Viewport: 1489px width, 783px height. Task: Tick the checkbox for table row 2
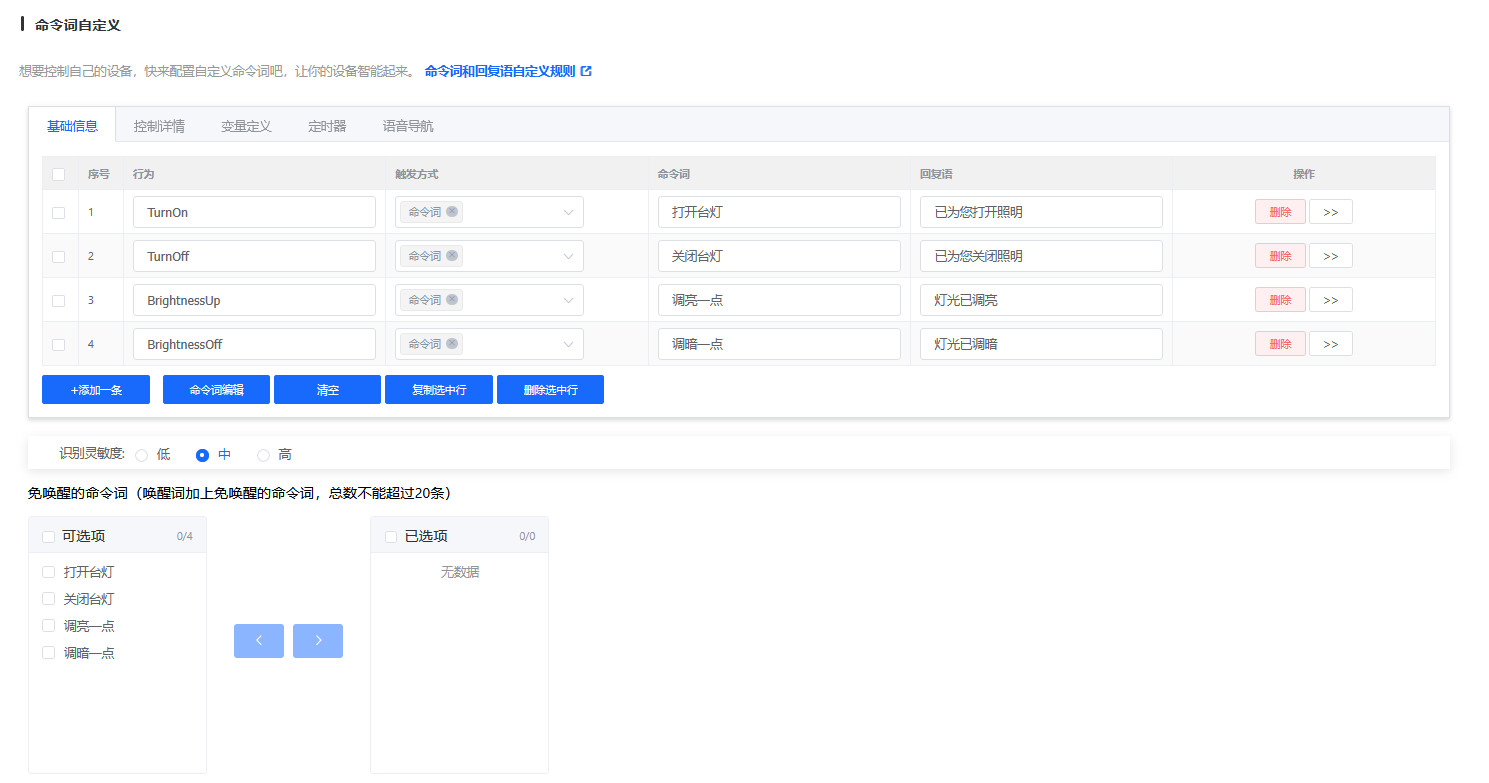pos(58,256)
